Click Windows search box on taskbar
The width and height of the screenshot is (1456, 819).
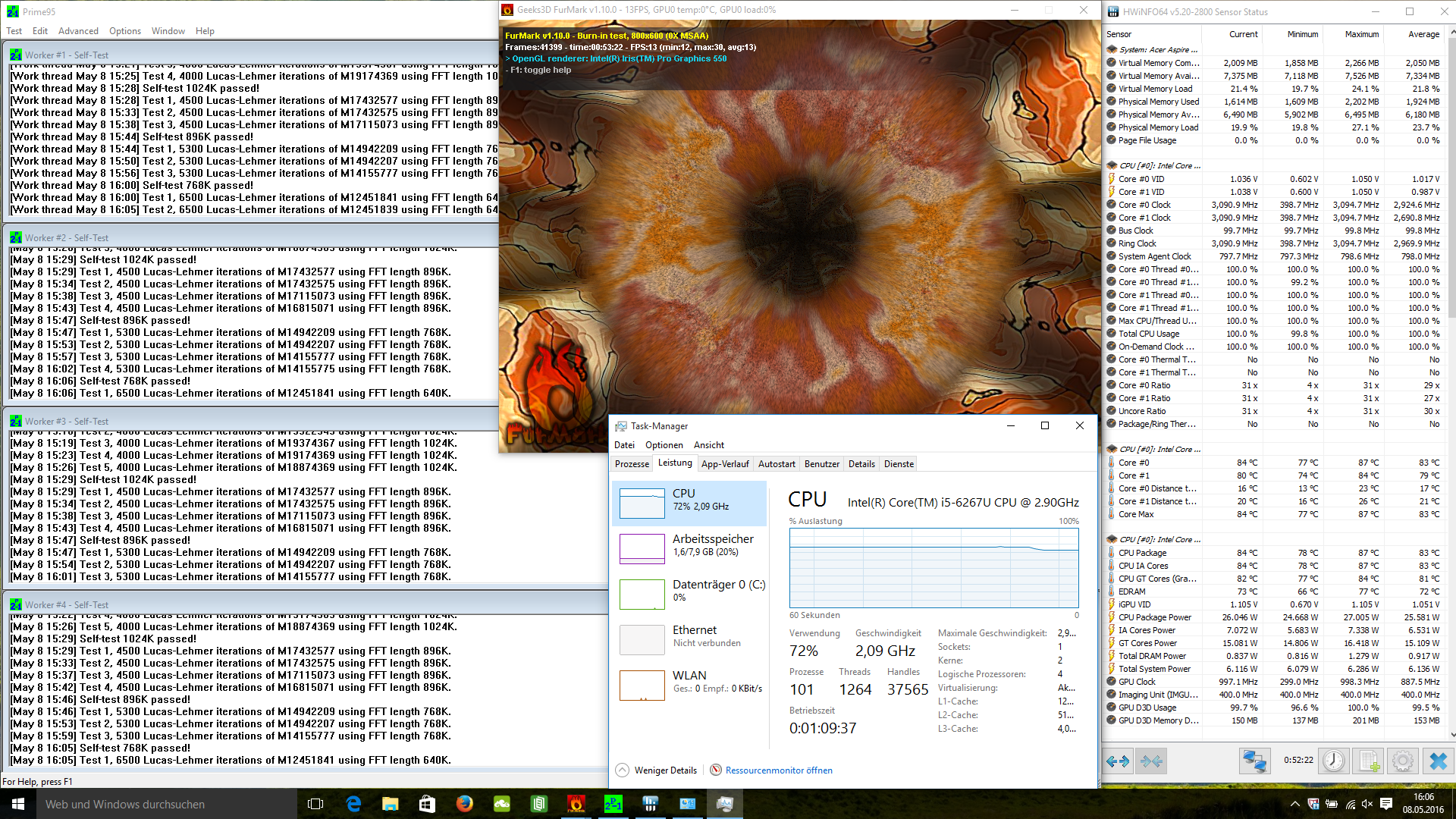tap(167, 804)
